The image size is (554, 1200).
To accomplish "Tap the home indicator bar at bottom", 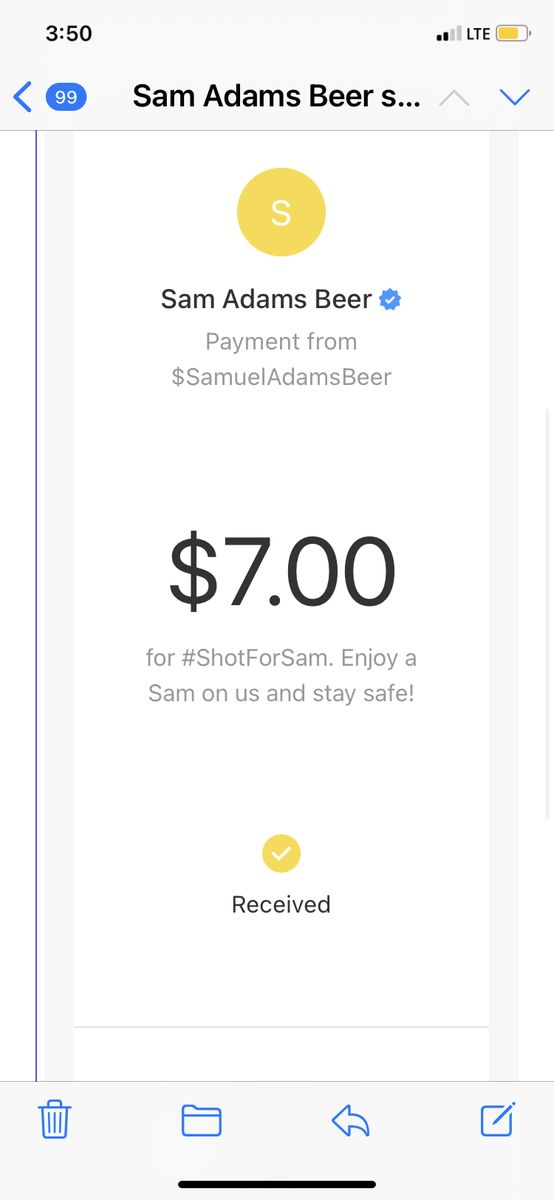I will tap(277, 1184).
